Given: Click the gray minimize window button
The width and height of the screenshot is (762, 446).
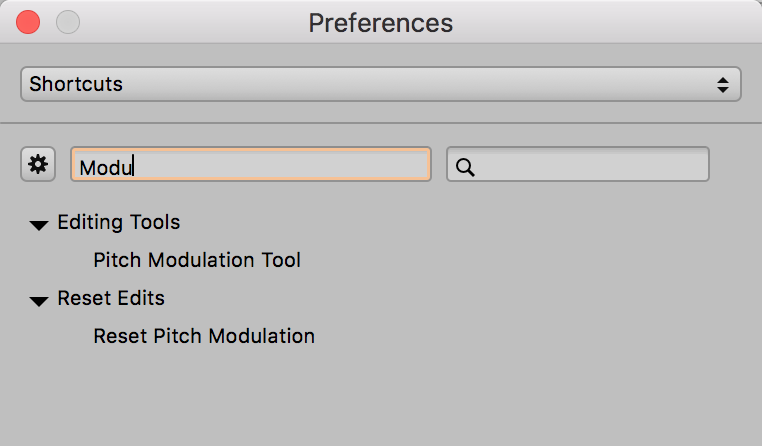Looking at the screenshot, I should [68, 21].
